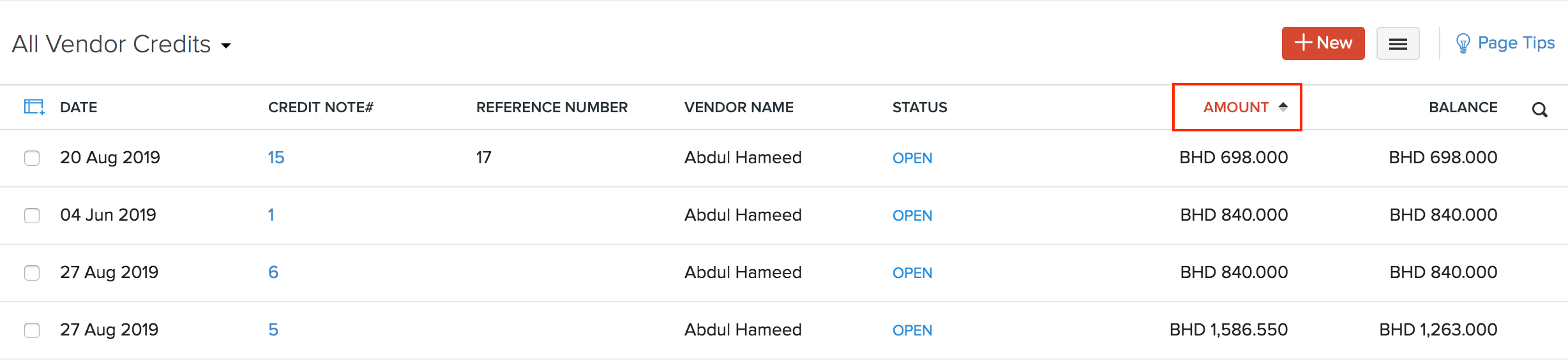The height and width of the screenshot is (361, 1568).
Task: Expand the All Vendor Credits dropdown
Action: coord(225,45)
